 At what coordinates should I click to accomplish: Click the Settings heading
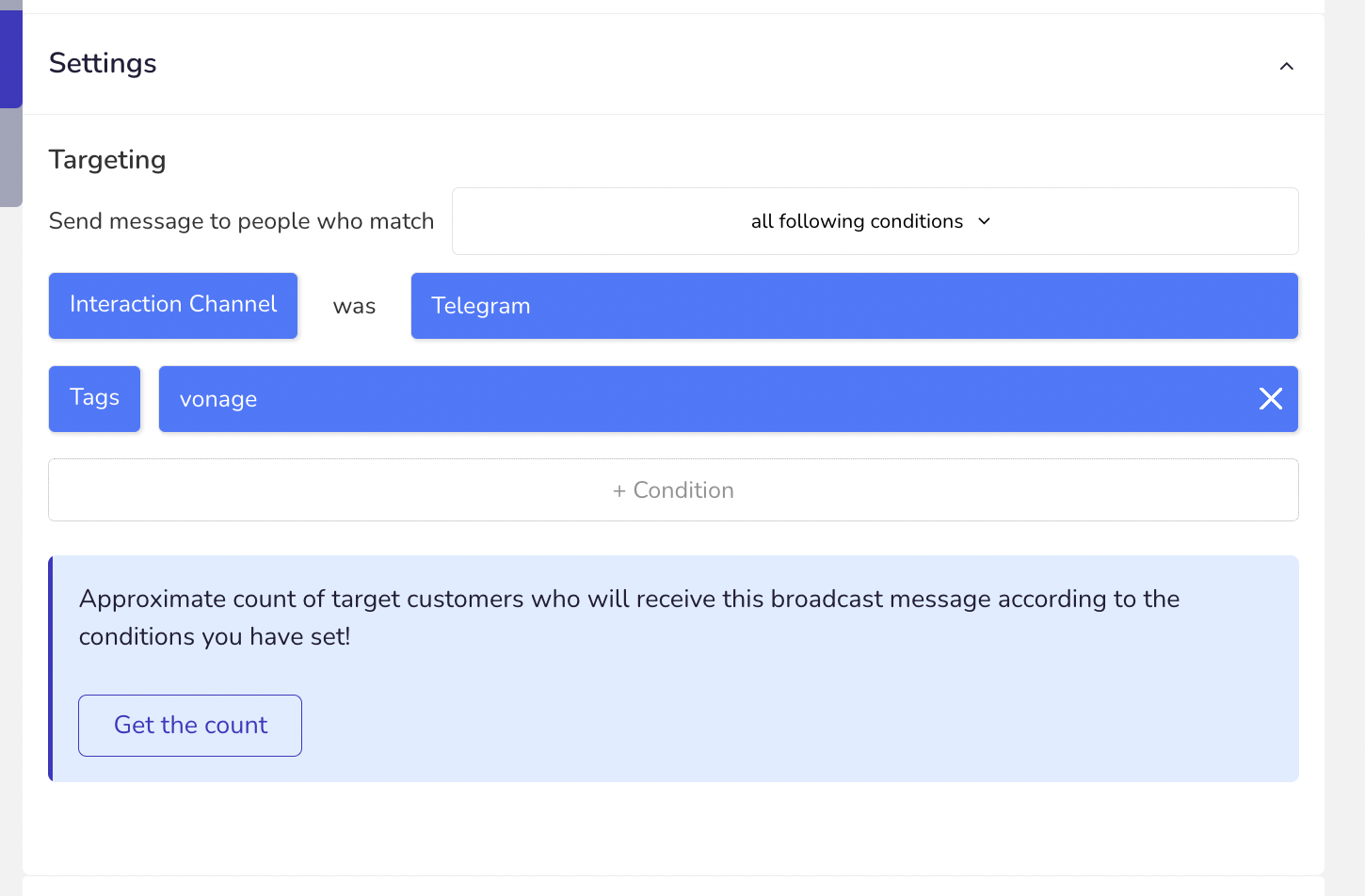[103, 63]
